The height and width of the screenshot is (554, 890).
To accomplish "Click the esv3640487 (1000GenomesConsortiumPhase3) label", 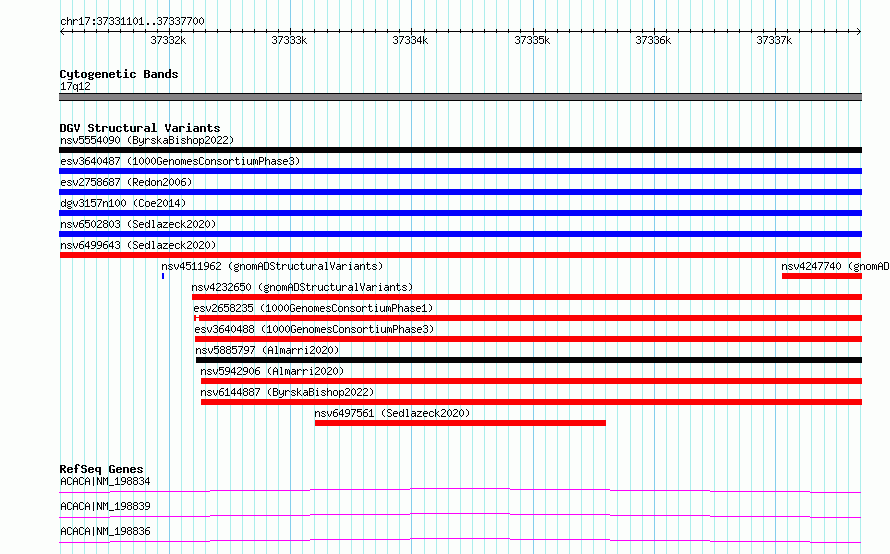I will coord(180,161).
